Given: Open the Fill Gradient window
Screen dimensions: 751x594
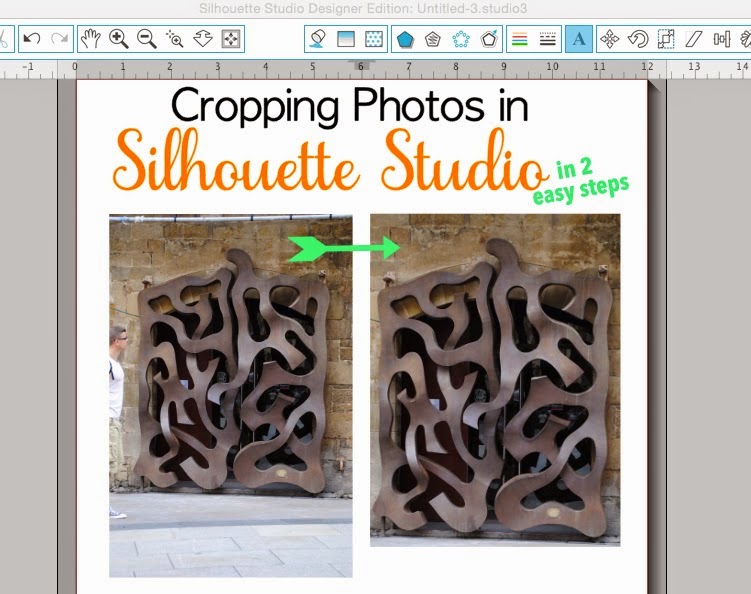Looking at the screenshot, I should coord(346,38).
